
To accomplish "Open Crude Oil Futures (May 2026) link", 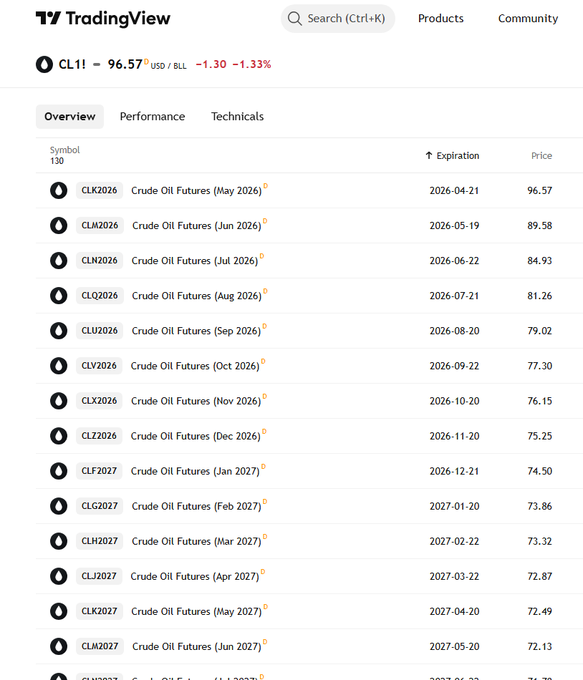I will click(x=197, y=191).
